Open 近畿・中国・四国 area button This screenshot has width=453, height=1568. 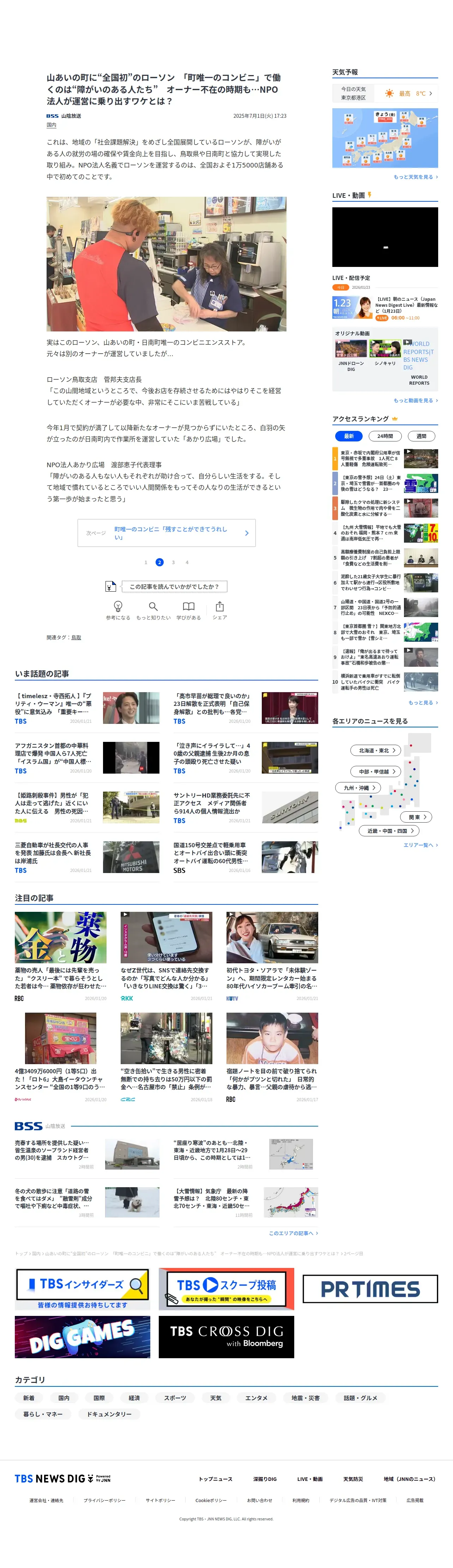[389, 831]
